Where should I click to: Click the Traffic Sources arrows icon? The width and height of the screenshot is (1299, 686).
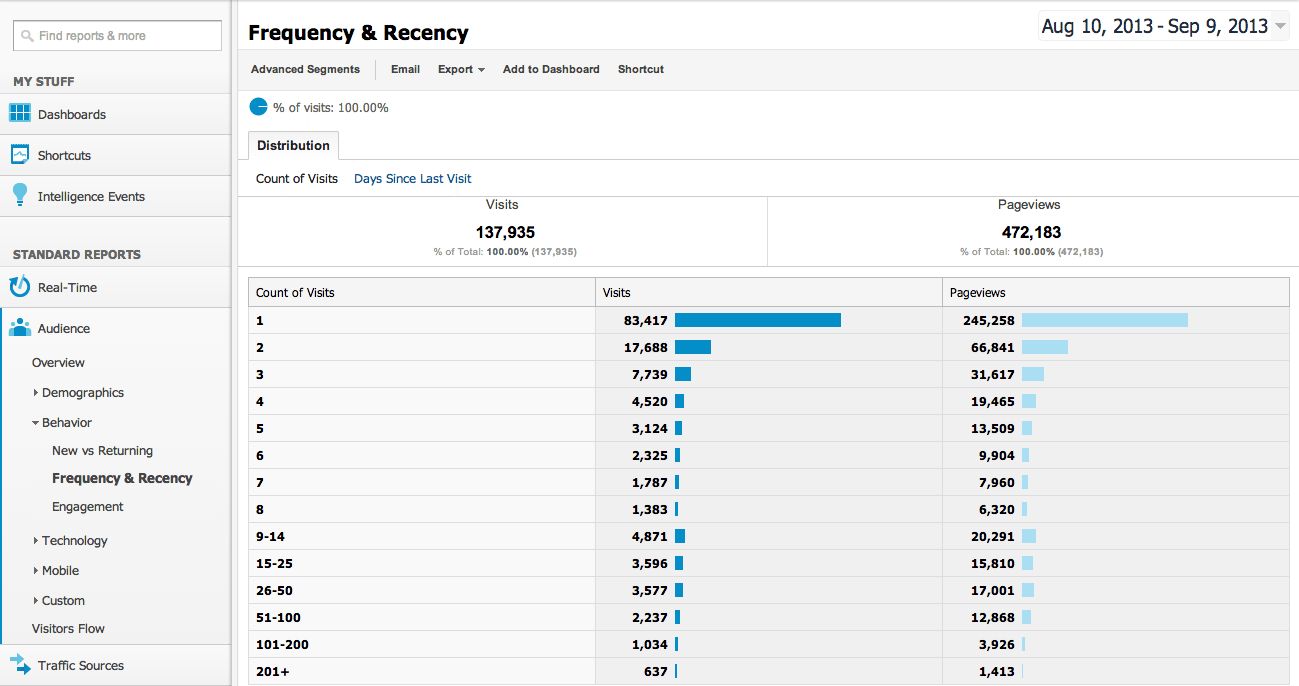20,665
